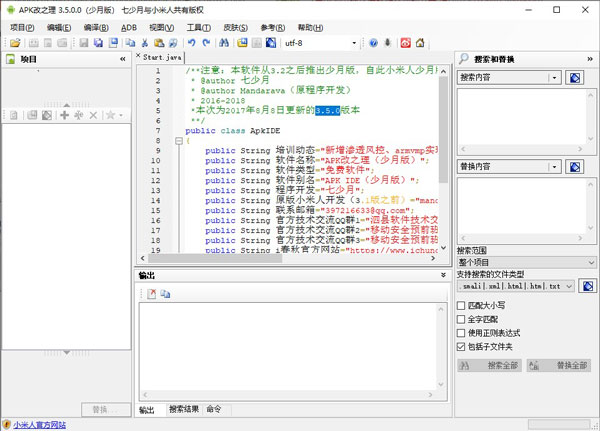Open the 替换内容 dropdown arrow

(554, 167)
